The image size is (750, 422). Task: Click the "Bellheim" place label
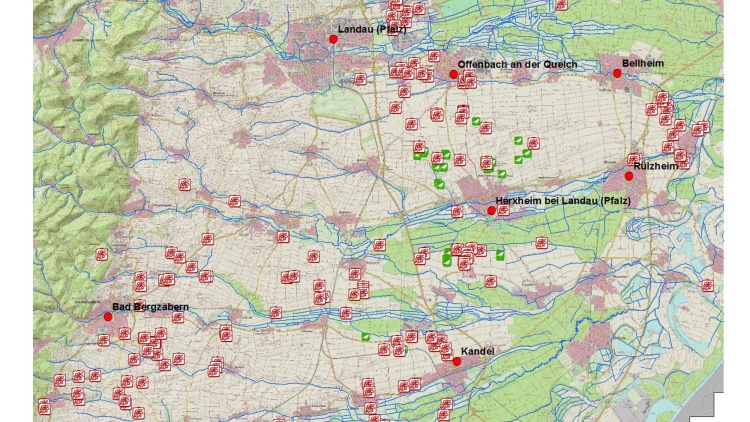click(x=643, y=63)
